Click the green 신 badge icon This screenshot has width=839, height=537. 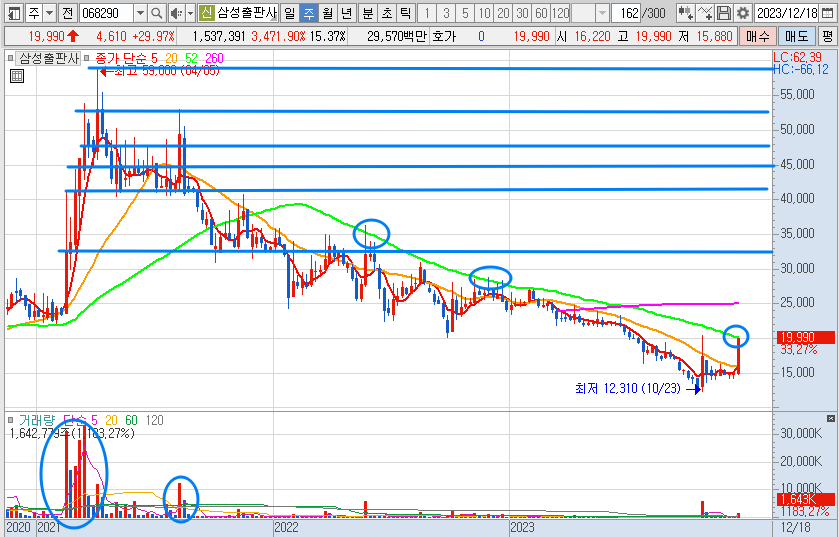pos(206,13)
